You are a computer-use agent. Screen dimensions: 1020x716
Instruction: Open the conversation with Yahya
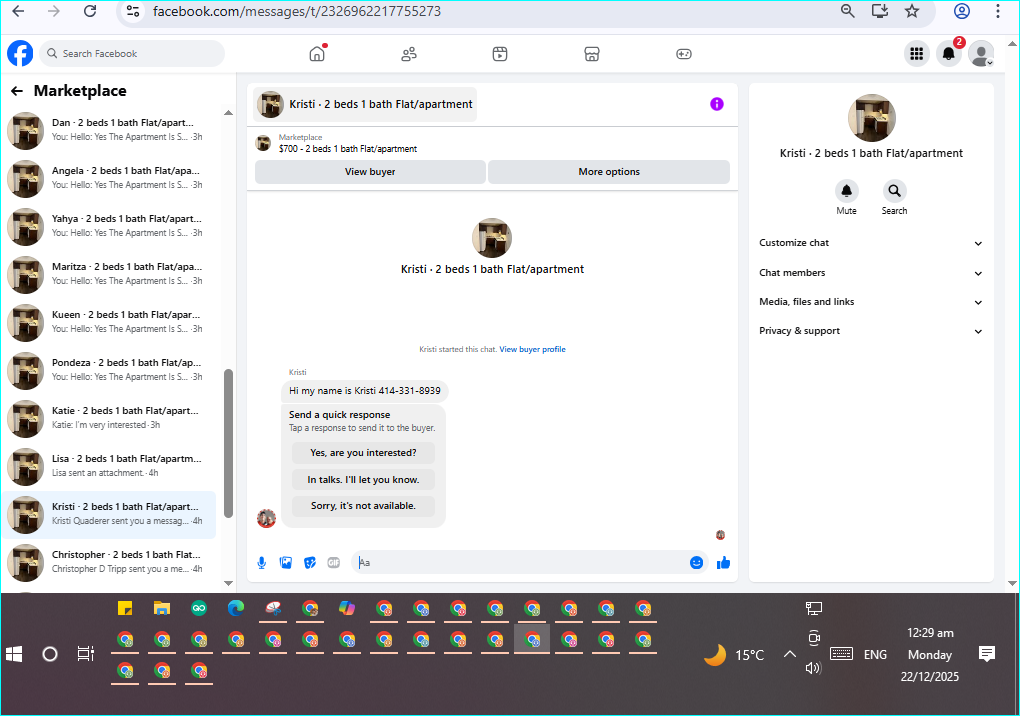click(109, 226)
